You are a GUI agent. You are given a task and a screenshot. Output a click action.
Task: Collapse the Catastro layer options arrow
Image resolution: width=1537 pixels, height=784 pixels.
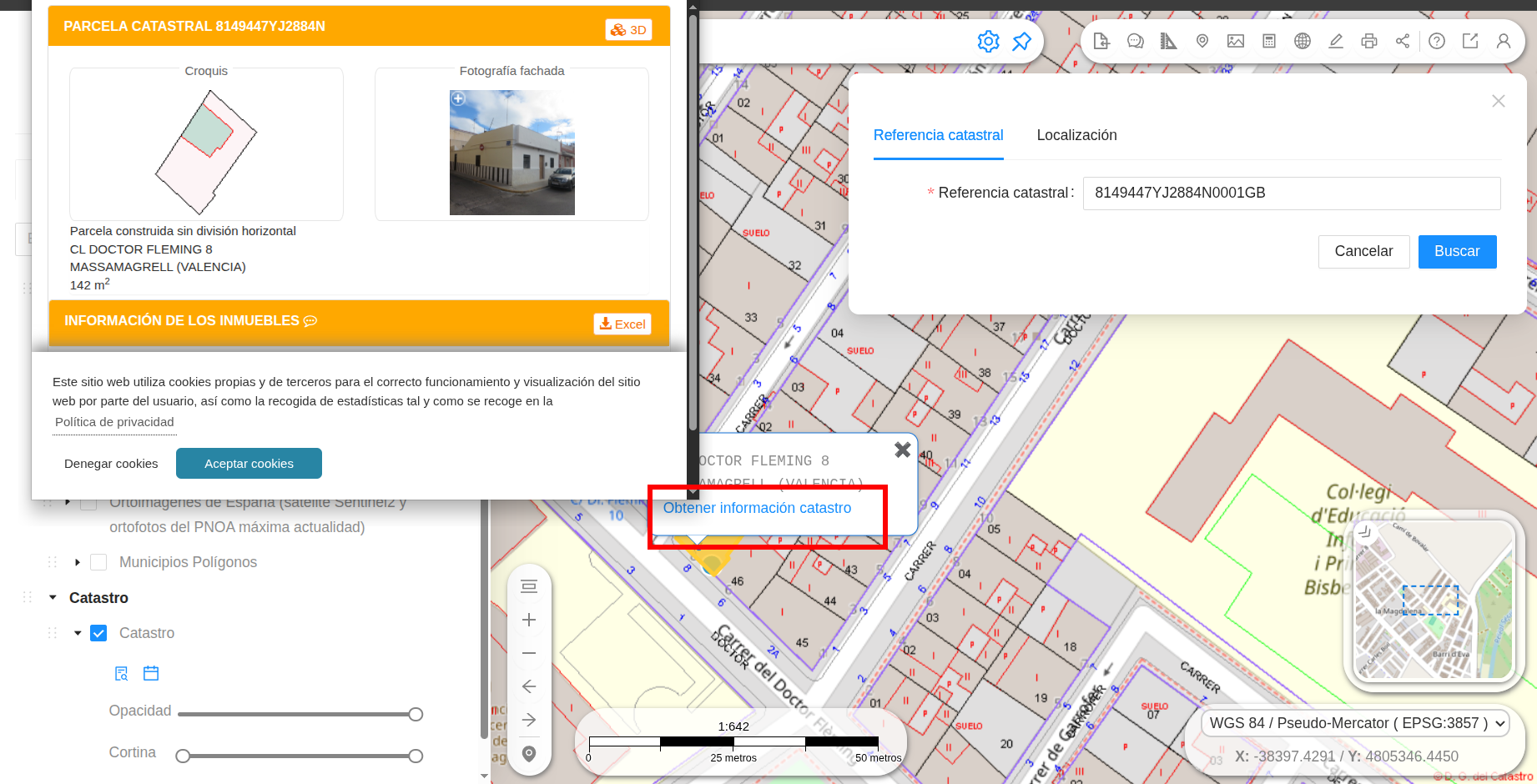click(x=78, y=633)
